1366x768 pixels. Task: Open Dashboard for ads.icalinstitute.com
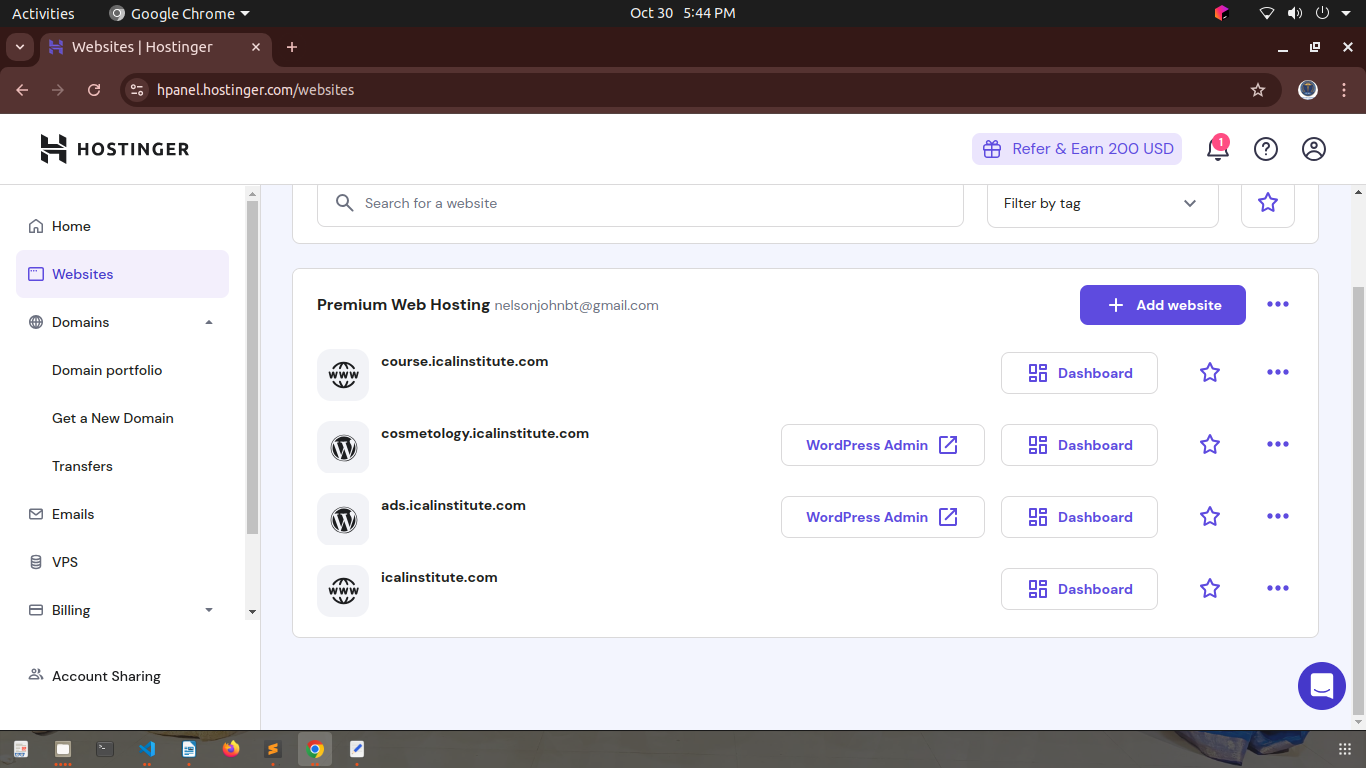[x=1079, y=517]
